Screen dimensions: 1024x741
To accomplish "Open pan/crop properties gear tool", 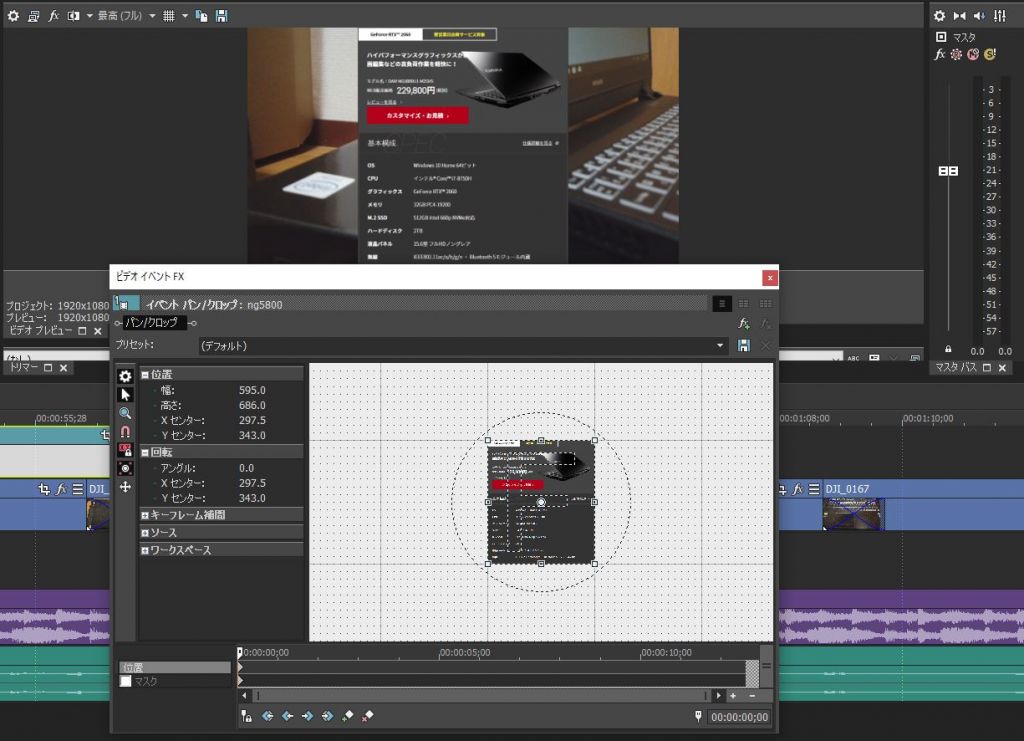I will [x=125, y=376].
